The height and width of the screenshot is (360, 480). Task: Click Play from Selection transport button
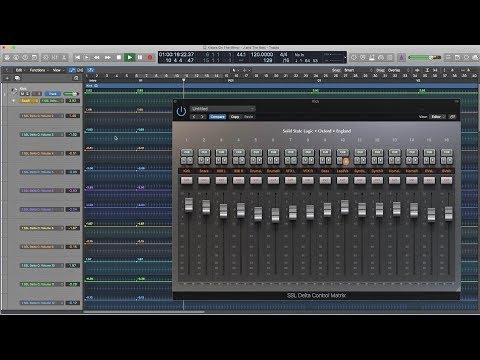point(87,57)
